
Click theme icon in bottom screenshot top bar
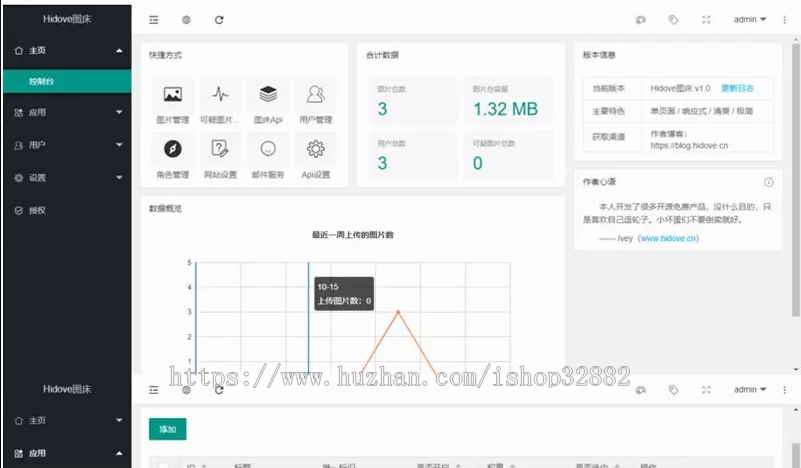tap(641, 390)
